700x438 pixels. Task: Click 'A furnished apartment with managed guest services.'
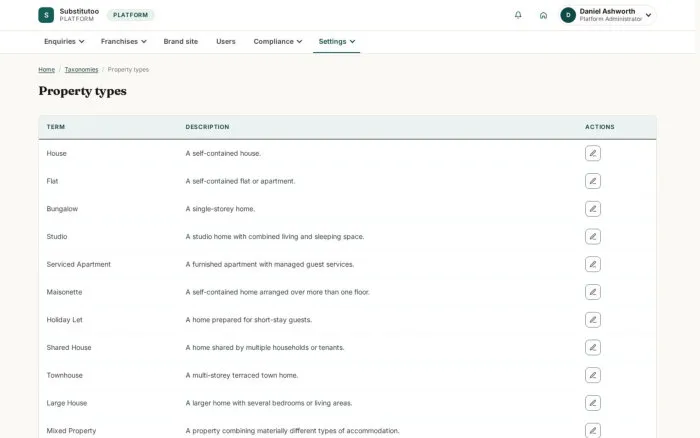[x=270, y=264]
